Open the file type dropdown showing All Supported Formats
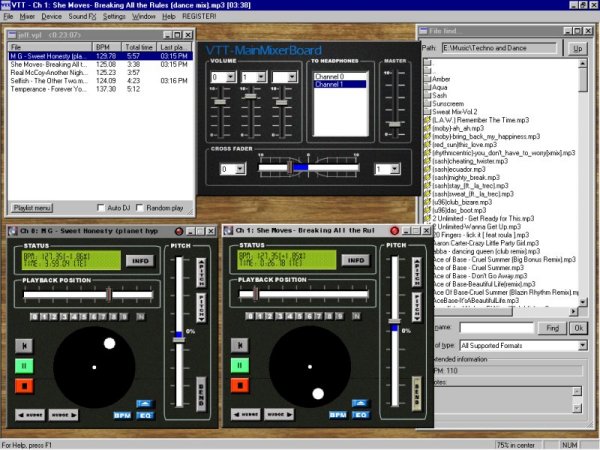The height and width of the screenshot is (450, 600). [582, 345]
